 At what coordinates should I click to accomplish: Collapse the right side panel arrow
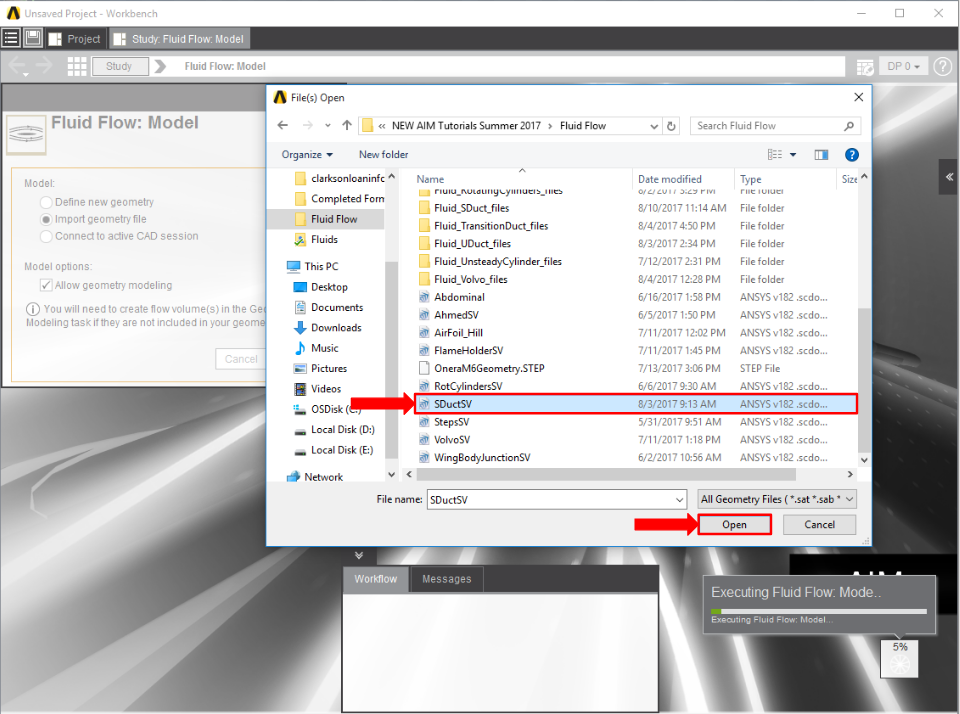click(x=949, y=177)
